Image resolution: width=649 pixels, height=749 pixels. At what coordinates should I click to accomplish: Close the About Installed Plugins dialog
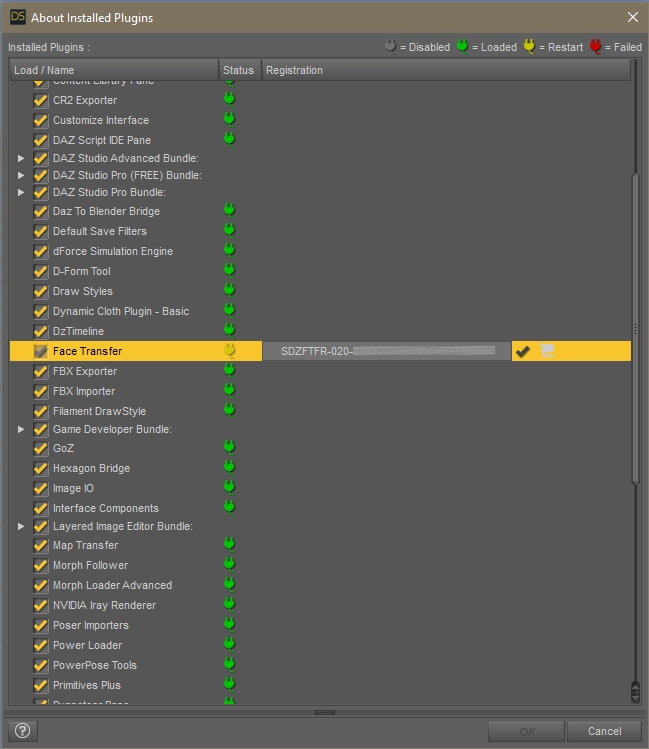[x=633, y=17]
